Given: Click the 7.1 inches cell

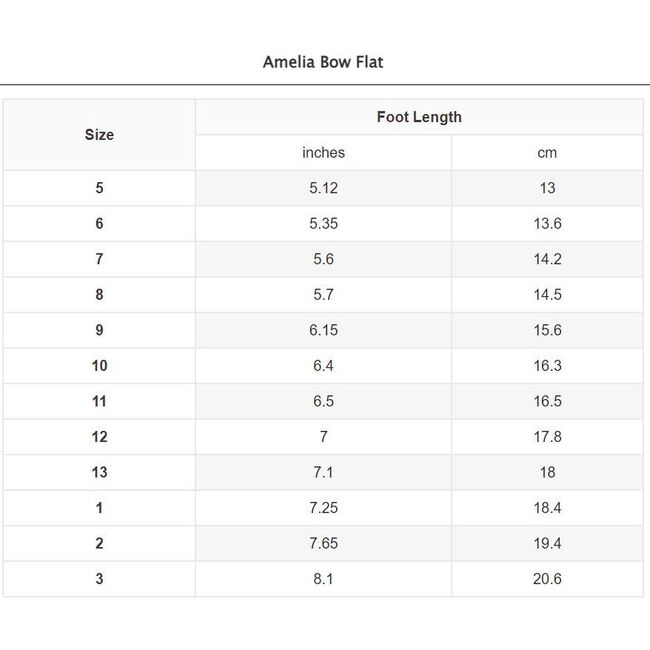Looking at the screenshot, I should coord(323,472).
